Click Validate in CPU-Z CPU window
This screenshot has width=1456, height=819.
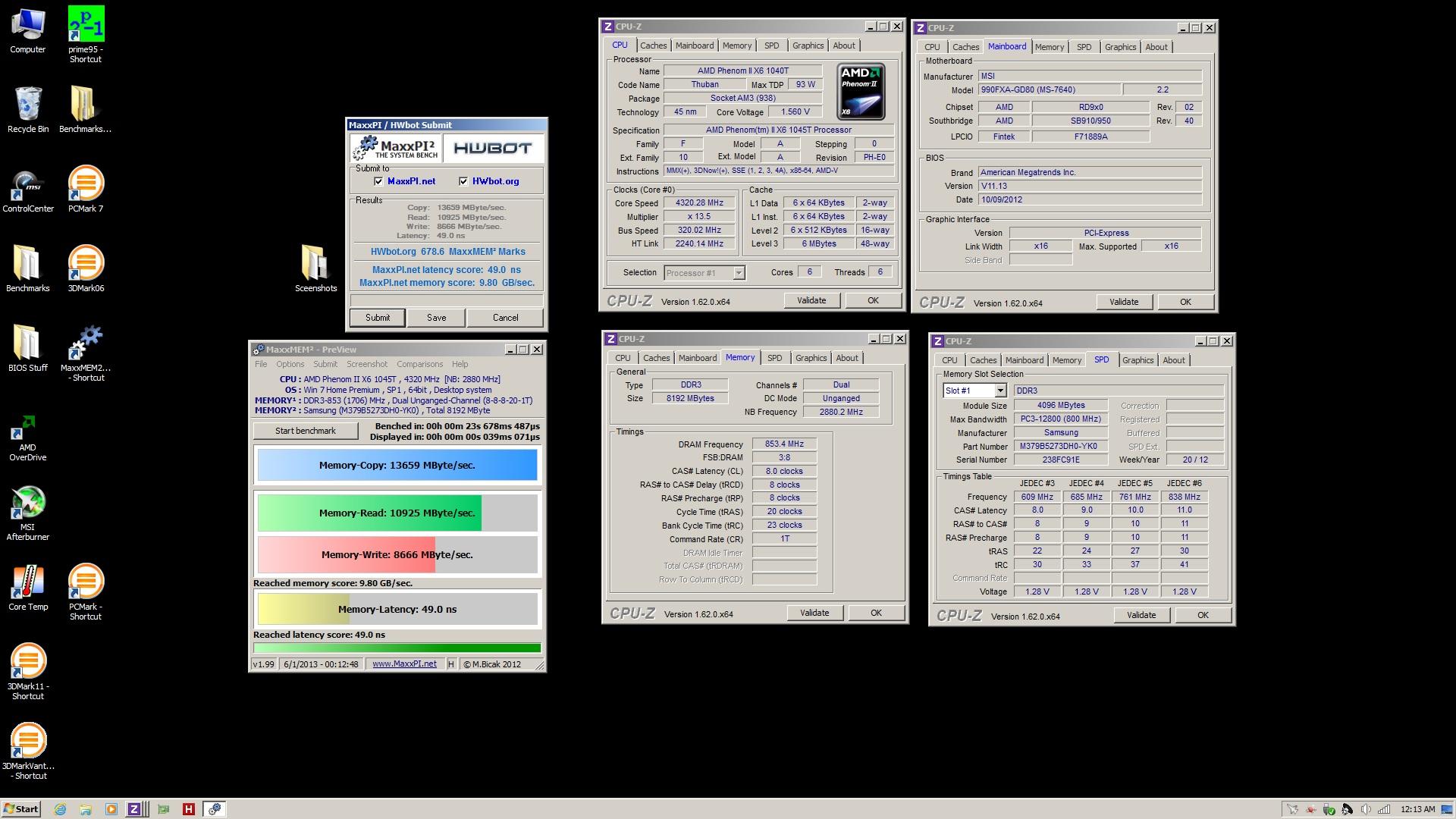811,300
